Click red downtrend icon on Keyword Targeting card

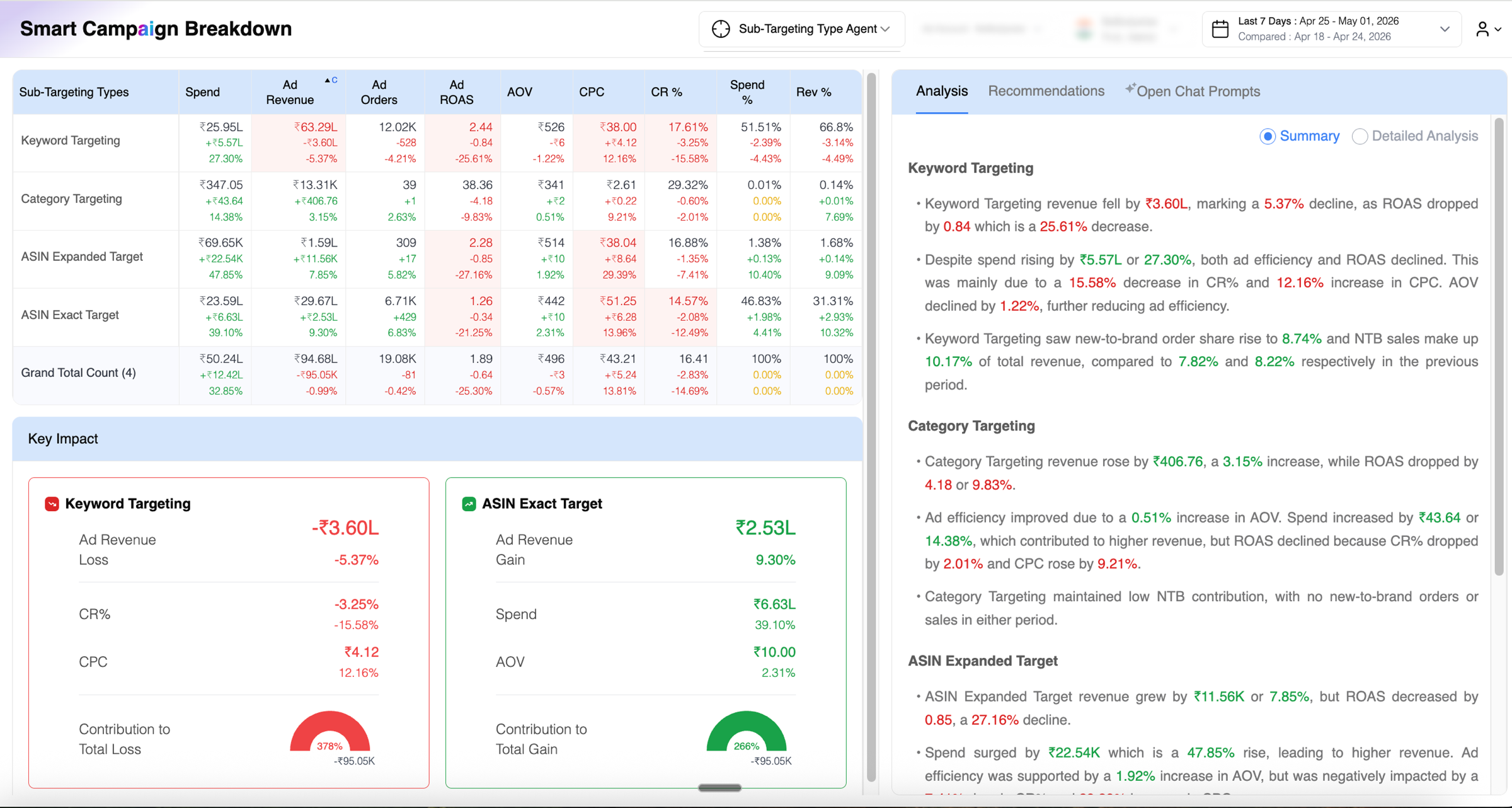[x=52, y=504]
